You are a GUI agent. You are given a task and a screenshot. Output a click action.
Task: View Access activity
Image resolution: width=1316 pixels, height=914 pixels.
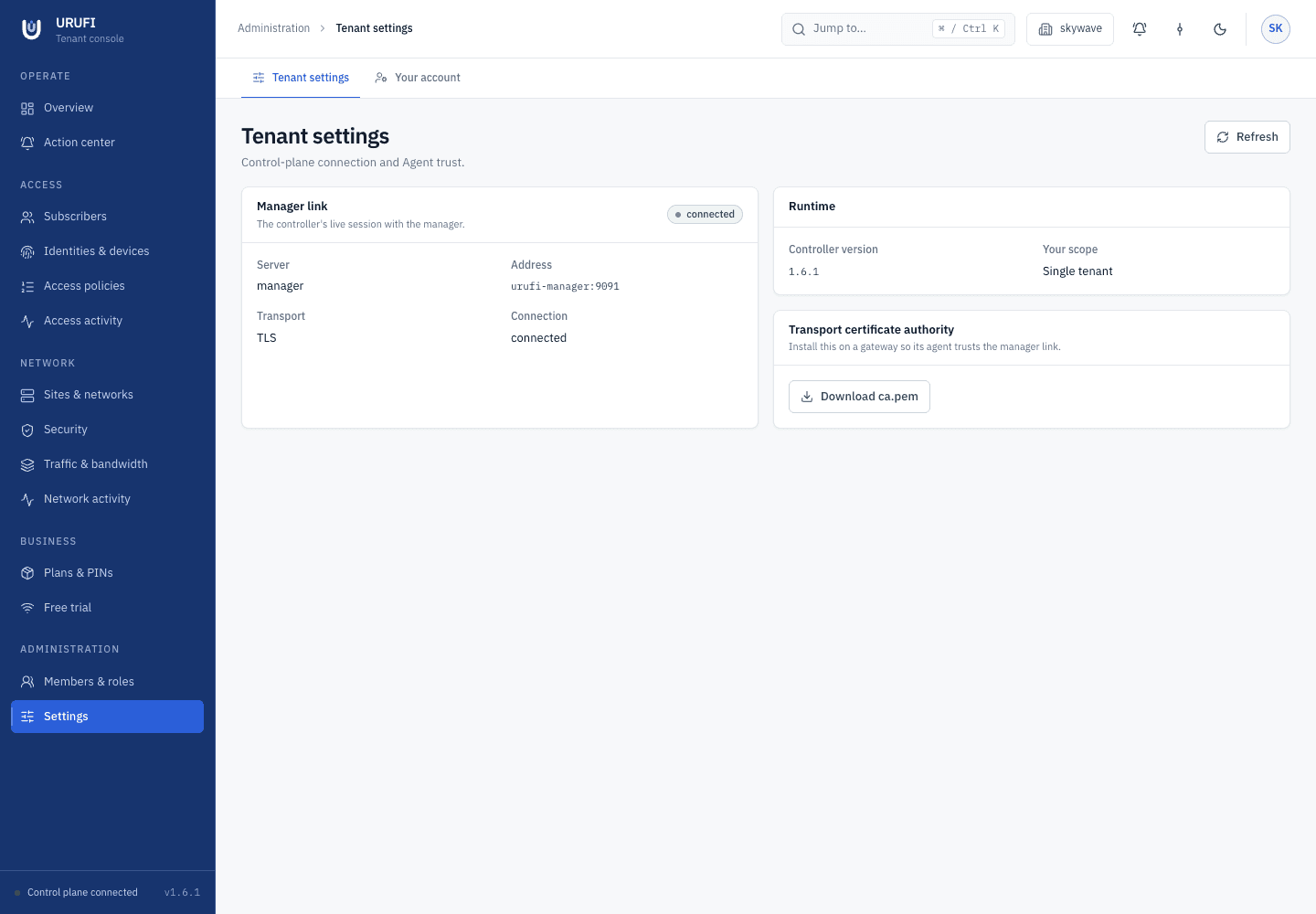[x=107, y=321]
